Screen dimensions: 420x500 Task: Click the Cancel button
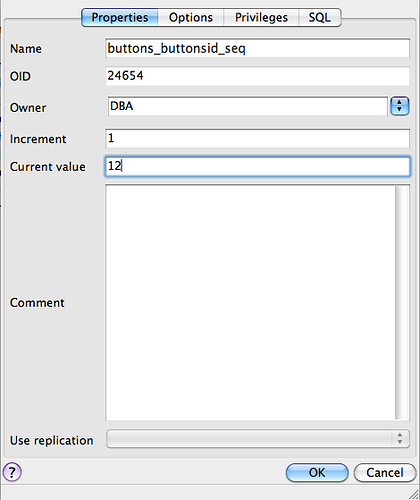click(x=385, y=472)
